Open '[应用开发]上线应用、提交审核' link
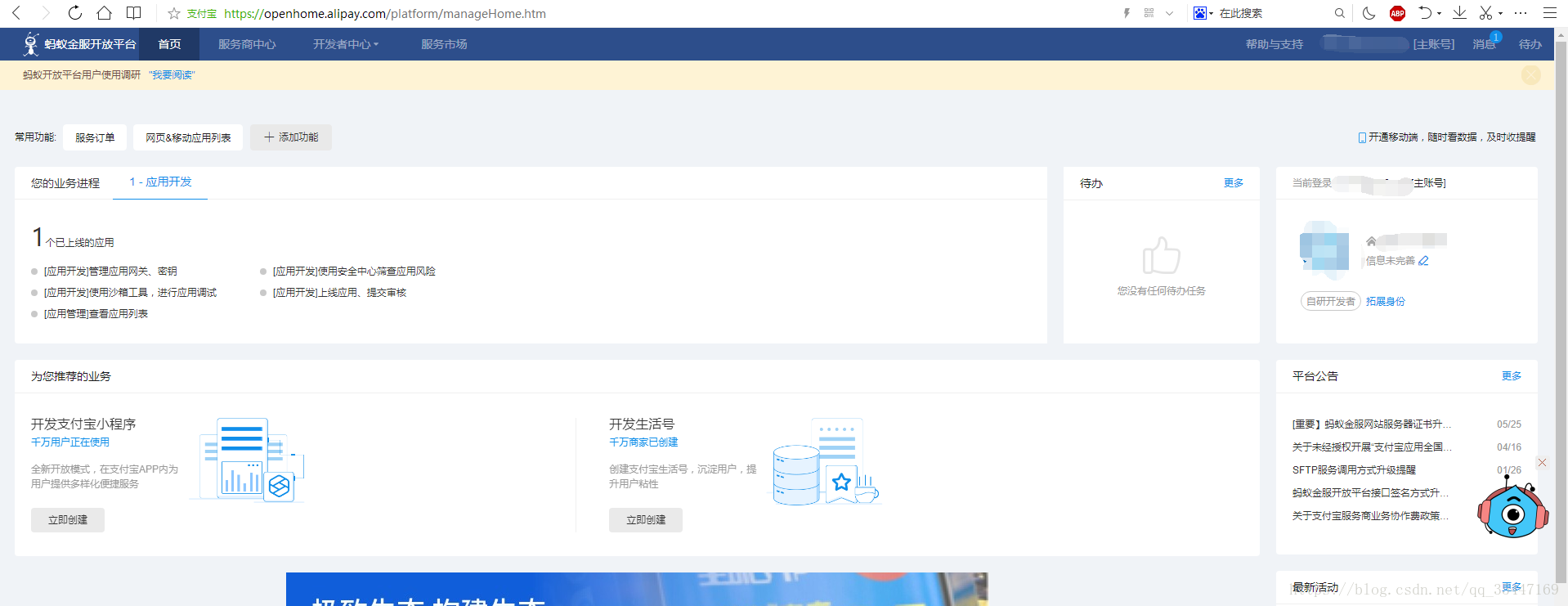Screen dimensions: 1568x606 [x=339, y=292]
